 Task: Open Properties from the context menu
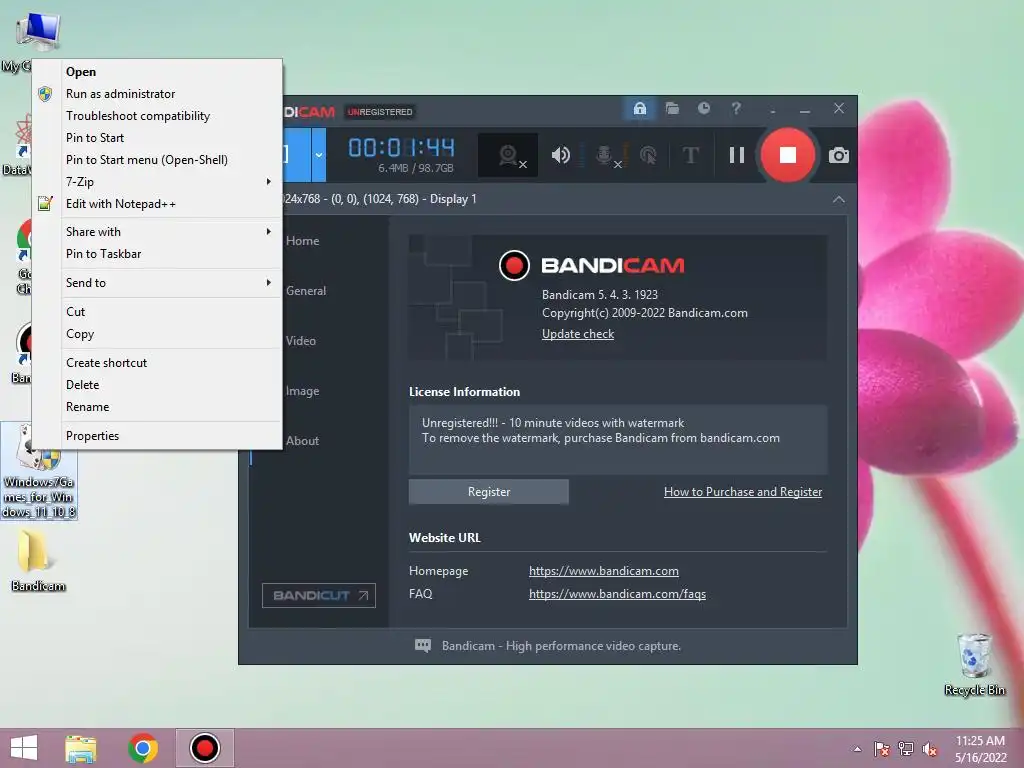pyautogui.click(x=157, y=436)
